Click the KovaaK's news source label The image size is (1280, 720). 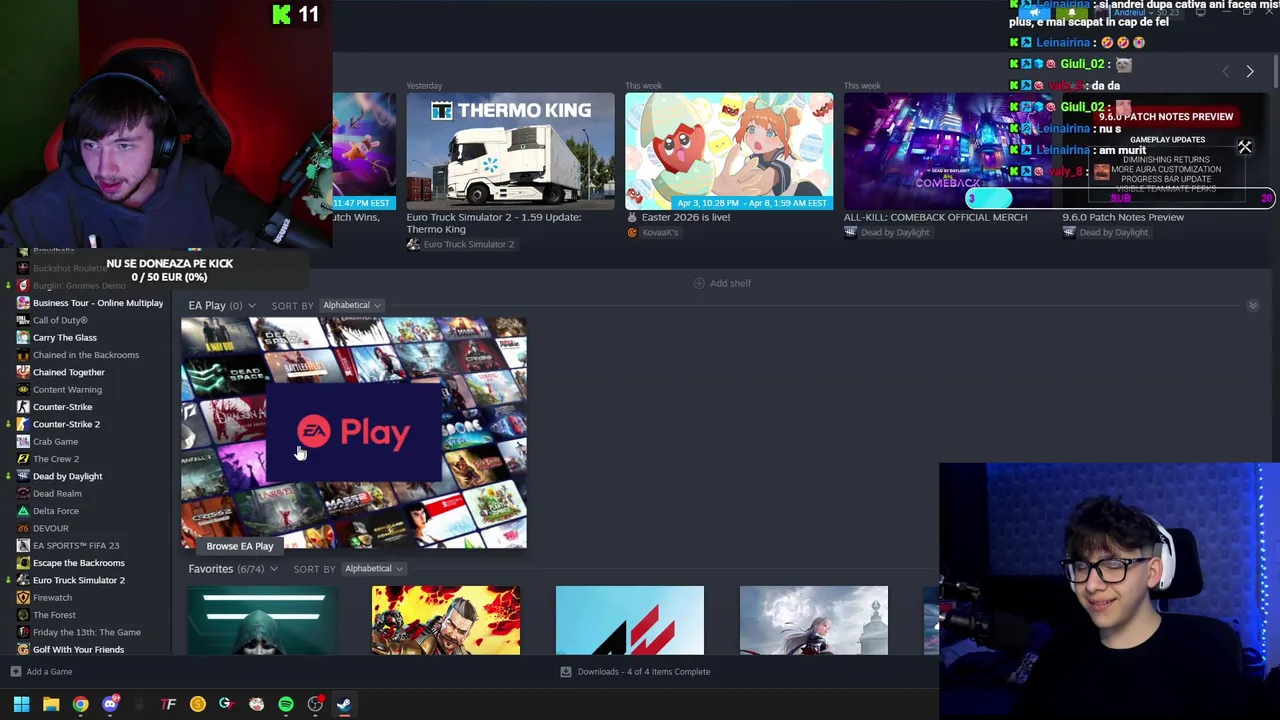(660, 232)
